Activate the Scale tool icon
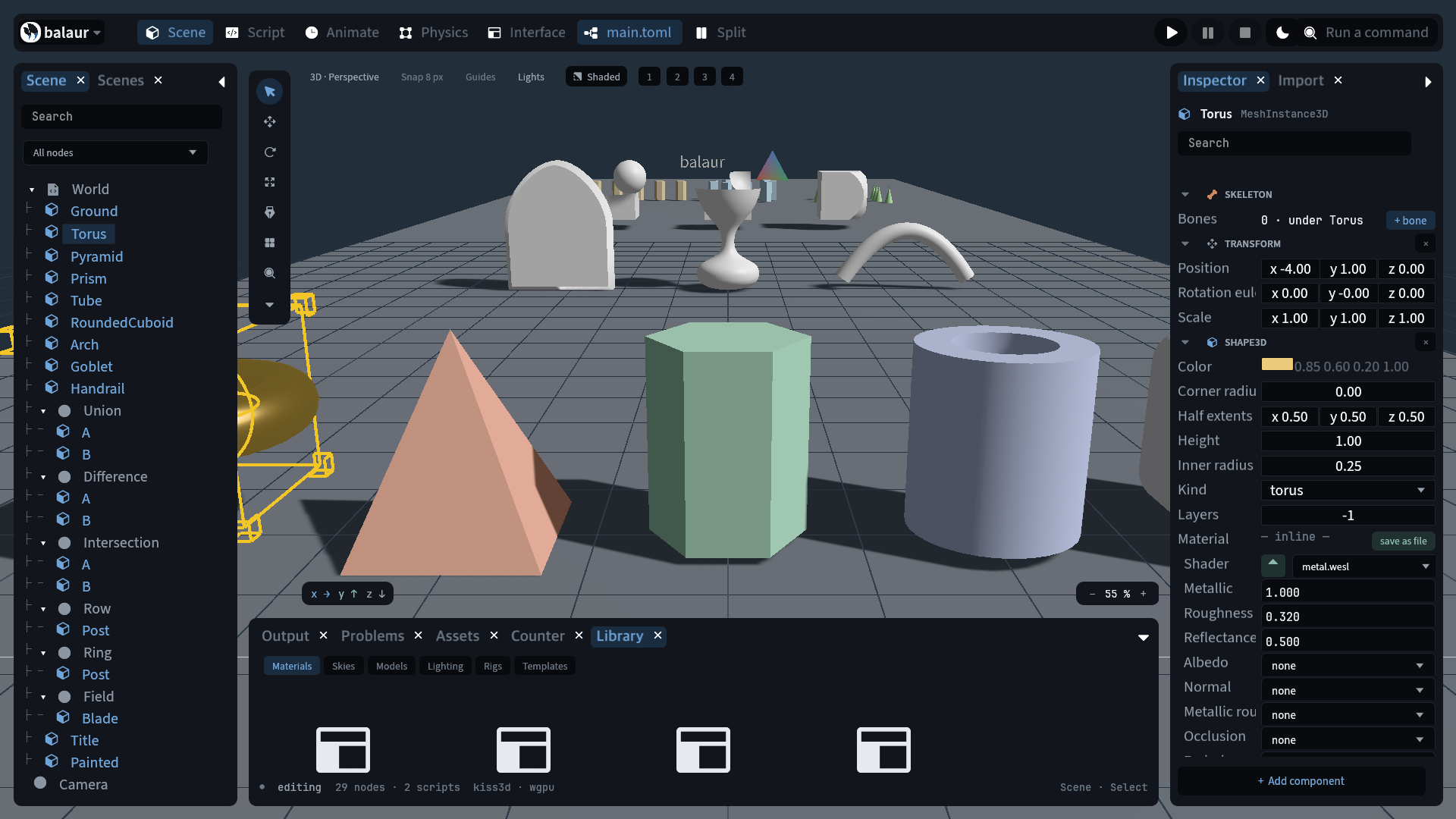The image size is (1456, 819). click(x=269, y=182)
